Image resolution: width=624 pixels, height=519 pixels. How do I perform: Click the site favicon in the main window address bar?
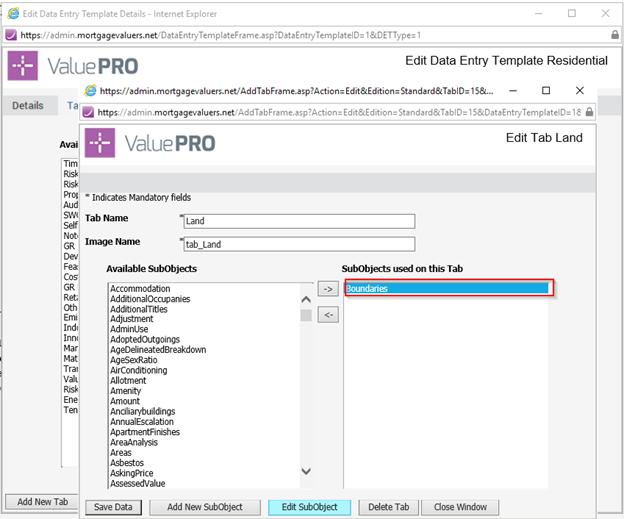pyautogui.click(x=11, y=35)
